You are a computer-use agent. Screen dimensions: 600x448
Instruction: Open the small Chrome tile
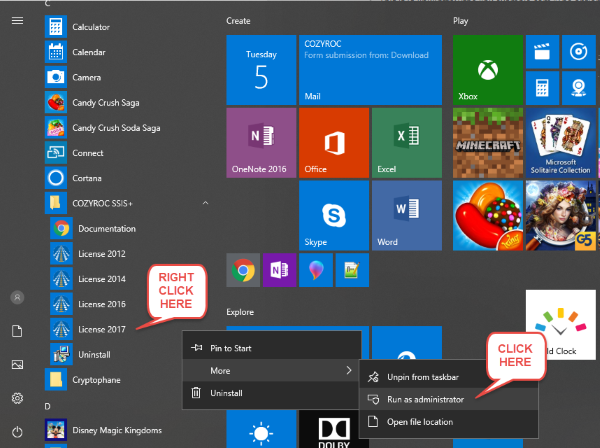(x=243, y=270)
